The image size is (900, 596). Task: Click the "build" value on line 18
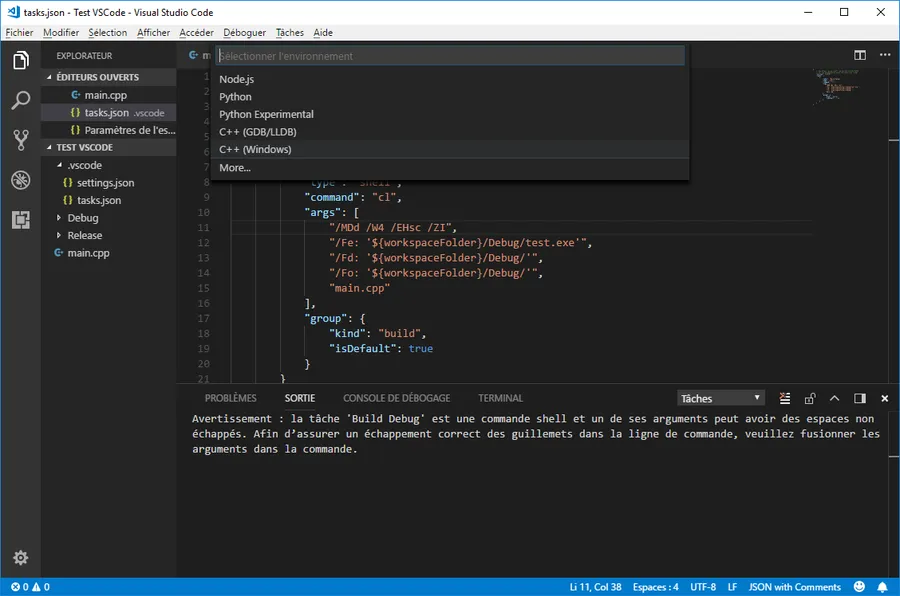click(x=399, y=334)
